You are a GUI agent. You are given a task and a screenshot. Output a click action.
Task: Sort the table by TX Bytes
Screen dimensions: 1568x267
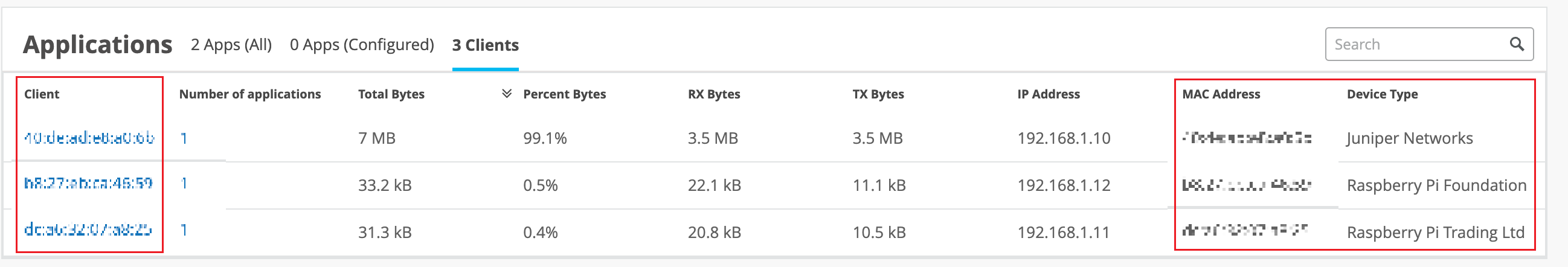(x=878, y=94)
